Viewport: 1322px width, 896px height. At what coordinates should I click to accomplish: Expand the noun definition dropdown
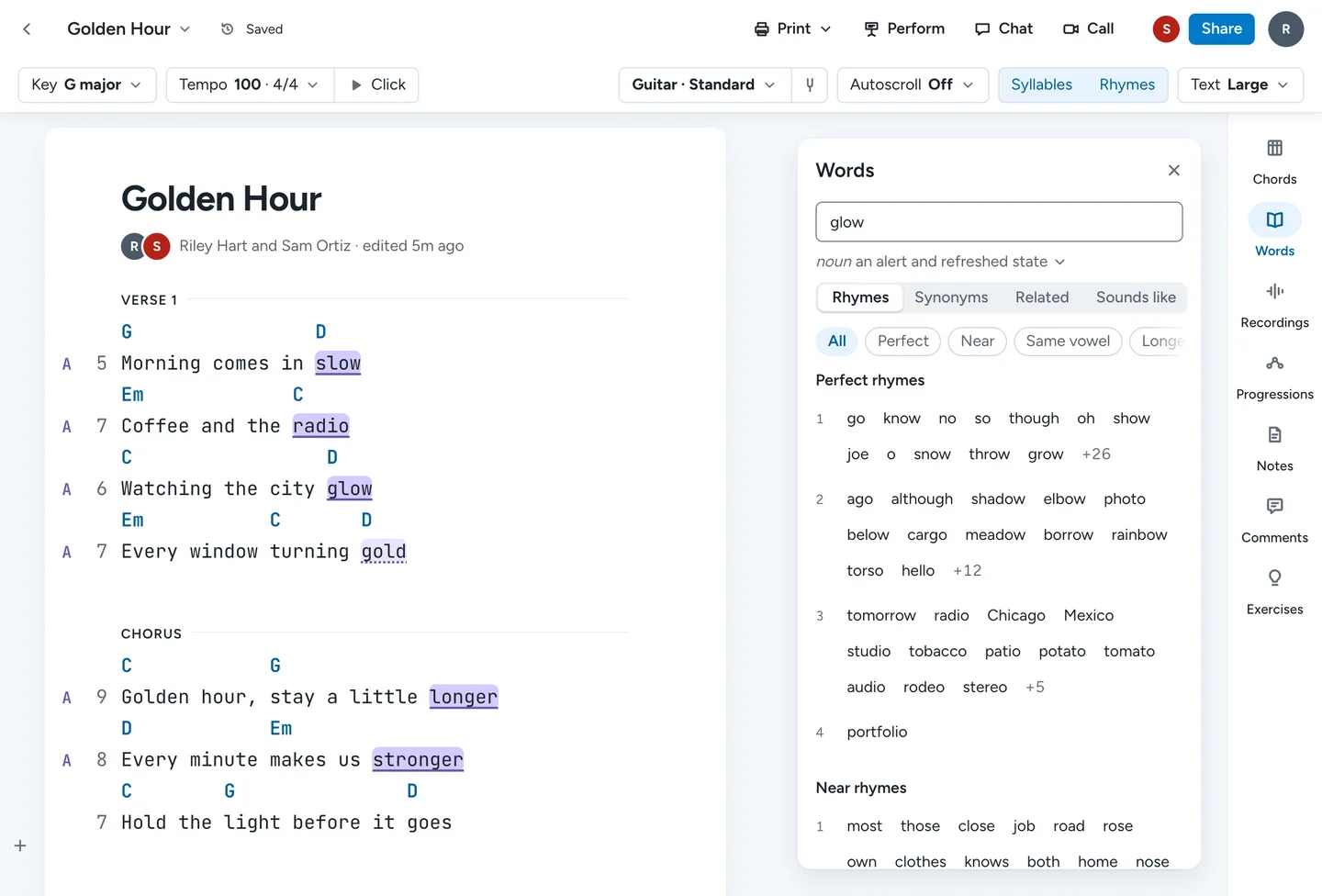940,262
